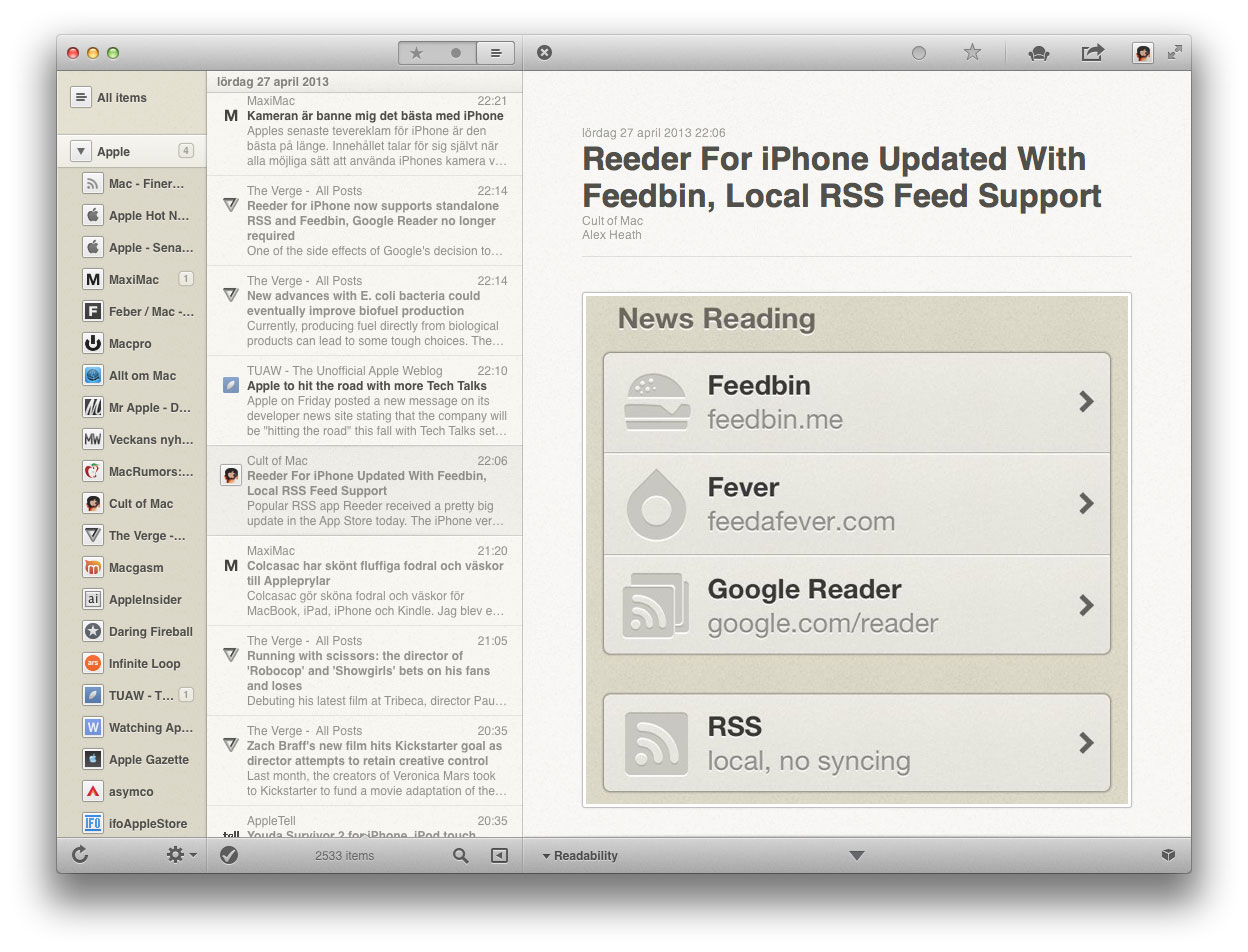Click the Apple folder unread badge
Screen dimensions: 1248x952
[186, 151]
